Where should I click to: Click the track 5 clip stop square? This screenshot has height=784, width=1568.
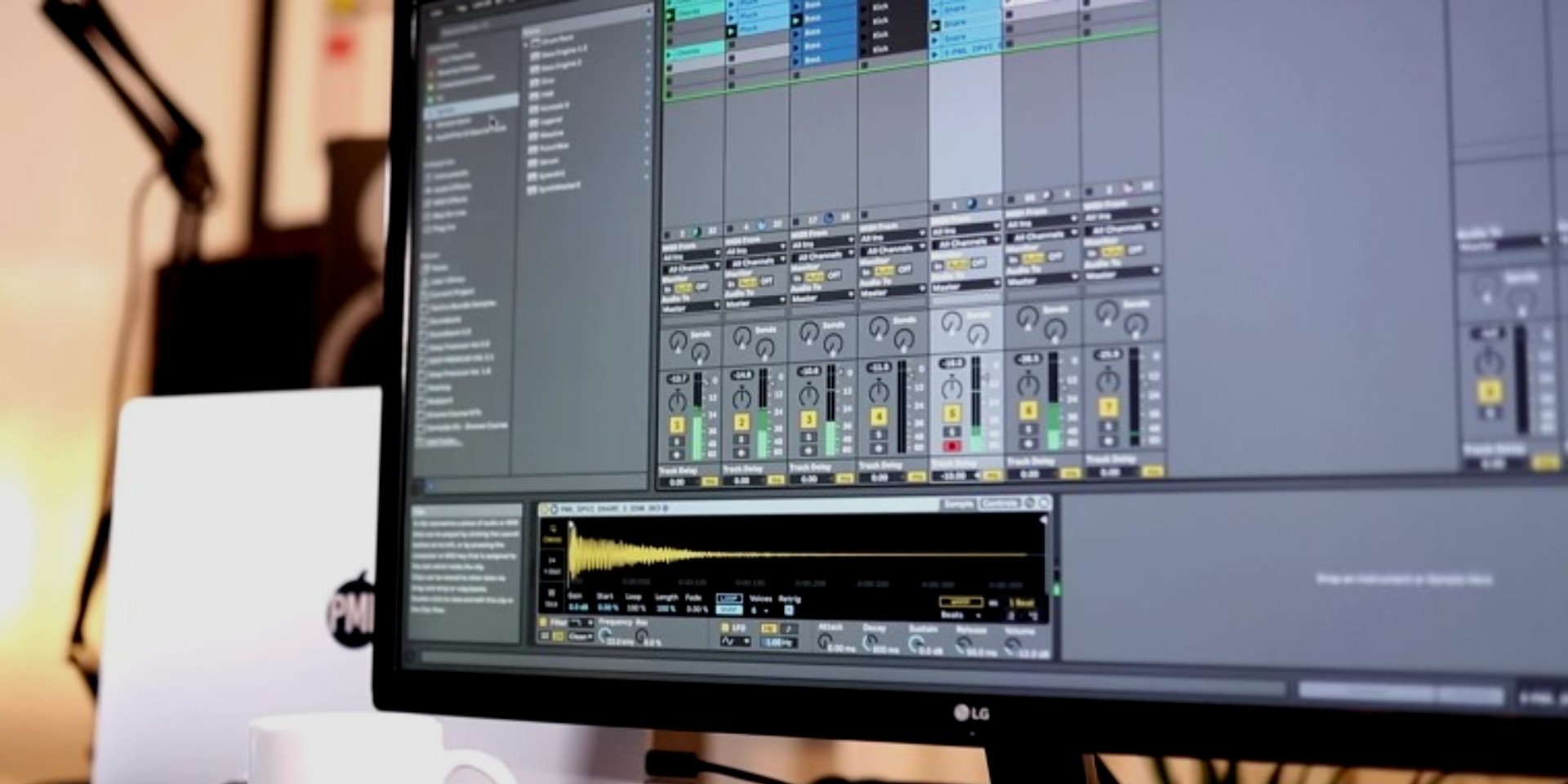pos(937,207)
